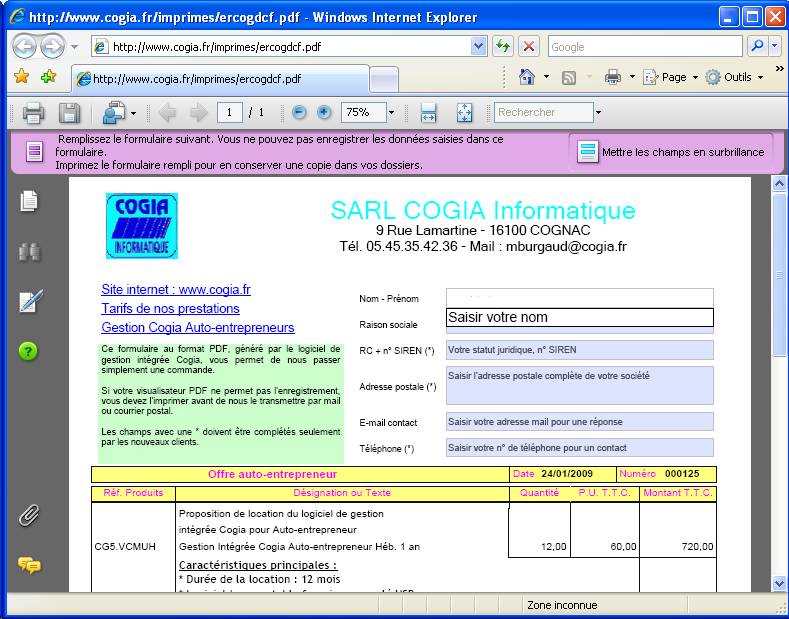Viewport: 789px width, 619px height.
Task: Open Tarifs de nos prestations link
Action: coord(171,308)
